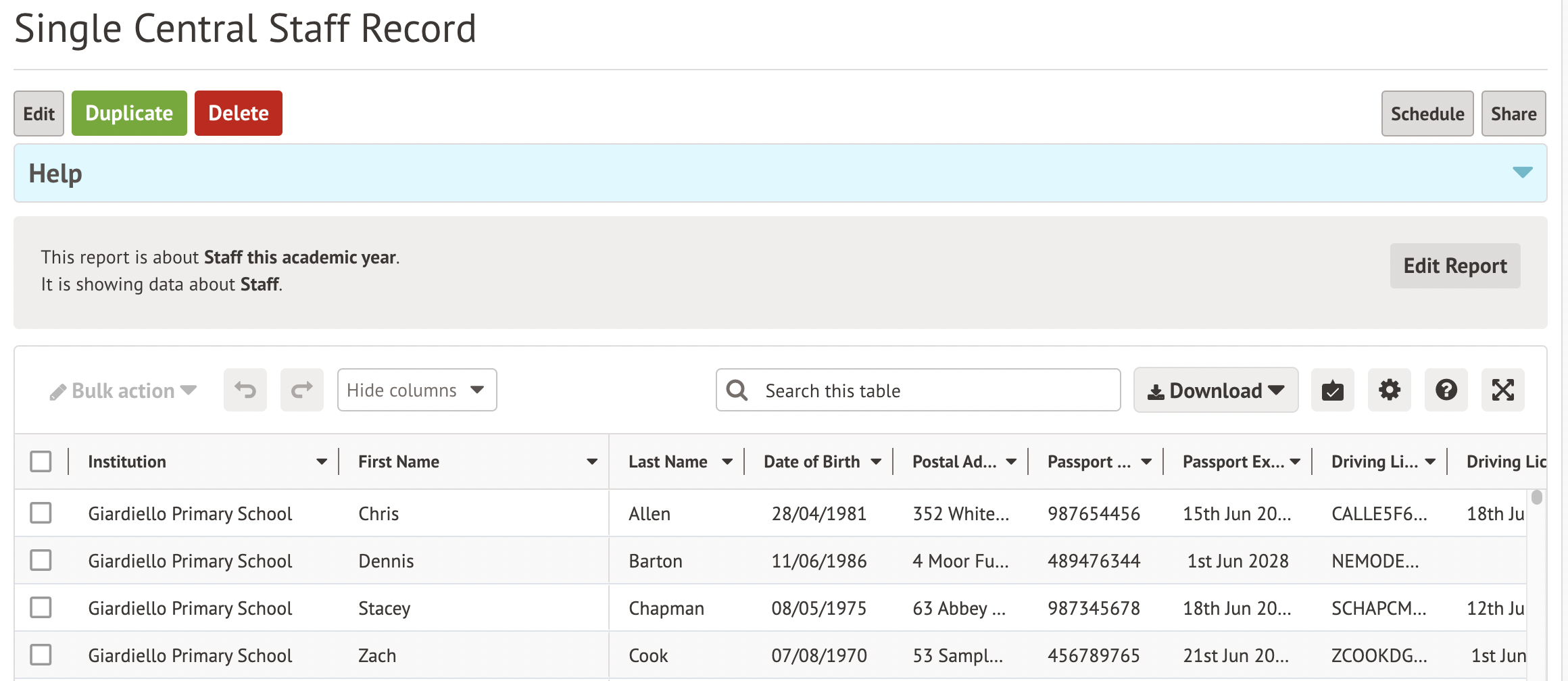Select the Chris Allen row checkbox
Screen dimensions: 1568x681
[x=41, y=513]
